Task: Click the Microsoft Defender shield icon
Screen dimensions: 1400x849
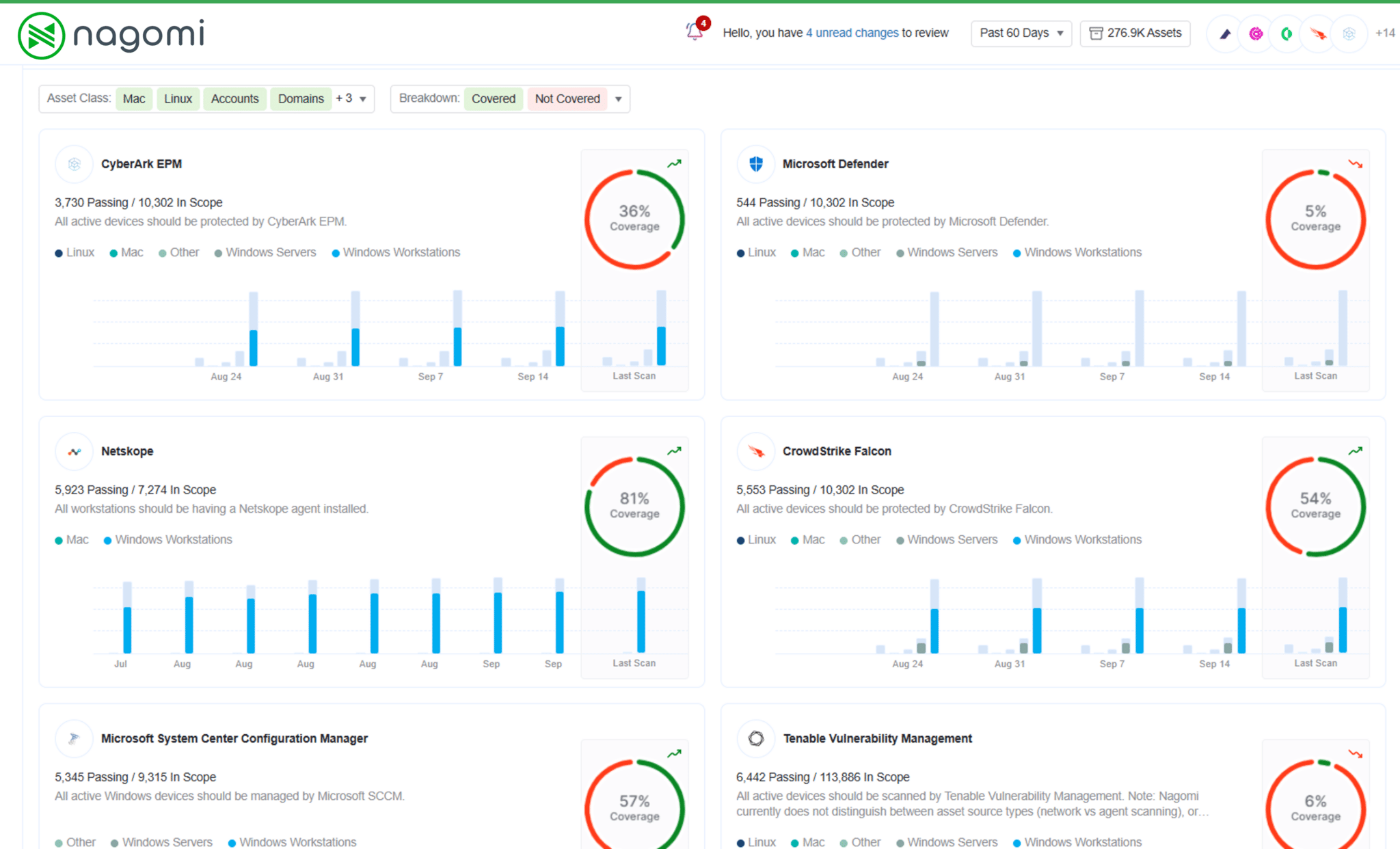Action: pos(755,164)
